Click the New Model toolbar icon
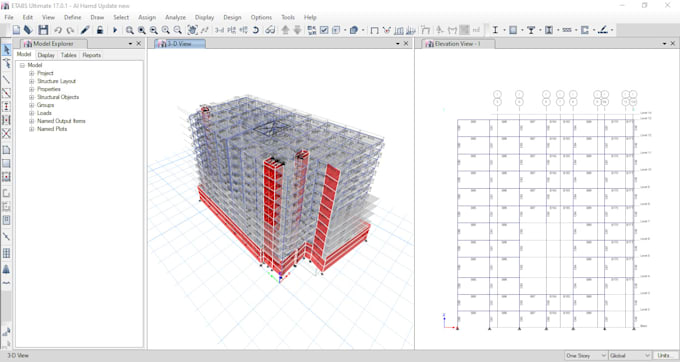Screen dimensions: 680x362 pyautogui.click(x=16, y=30)
